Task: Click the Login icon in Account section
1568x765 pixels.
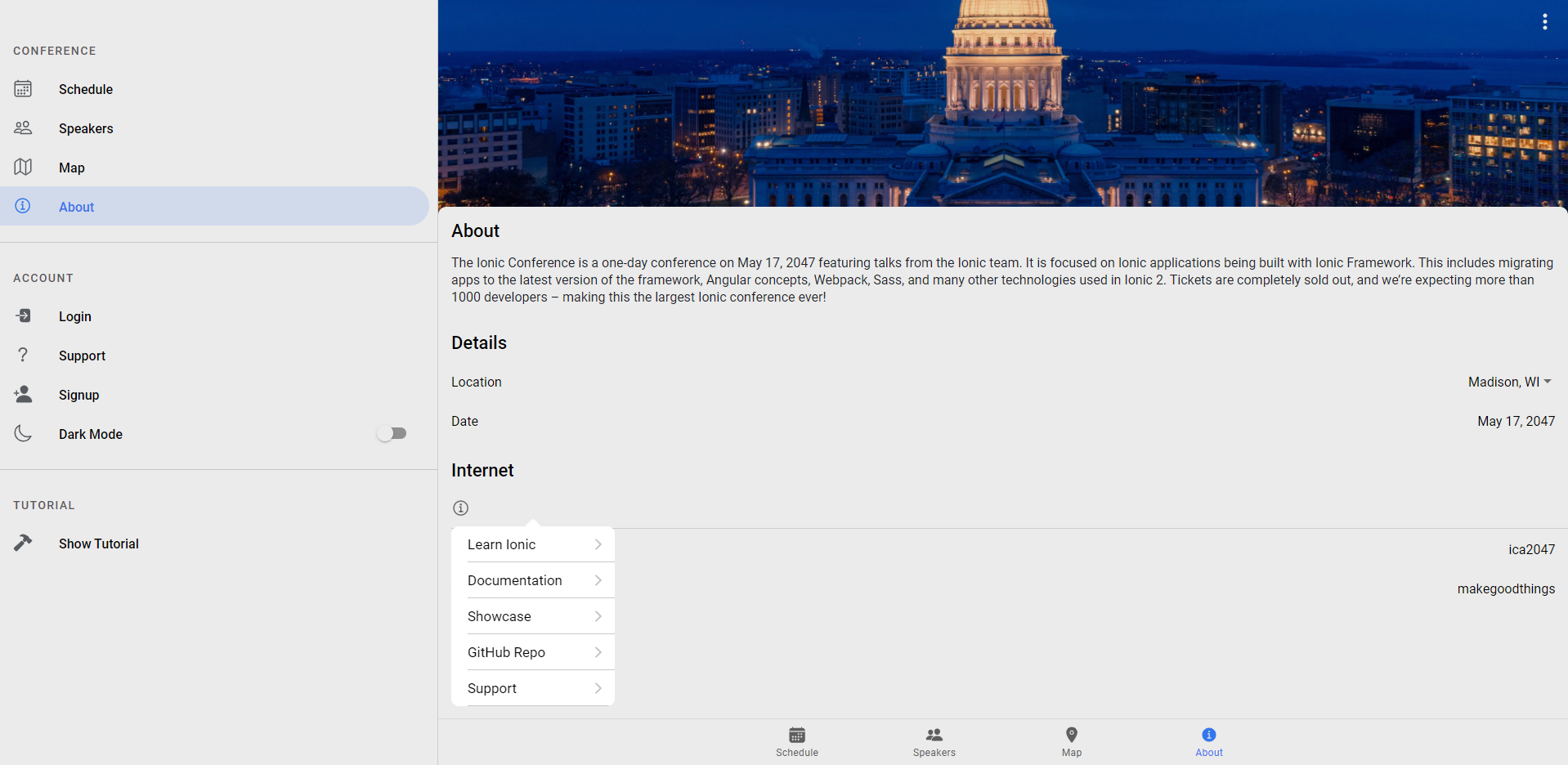Action: (23, 315)
